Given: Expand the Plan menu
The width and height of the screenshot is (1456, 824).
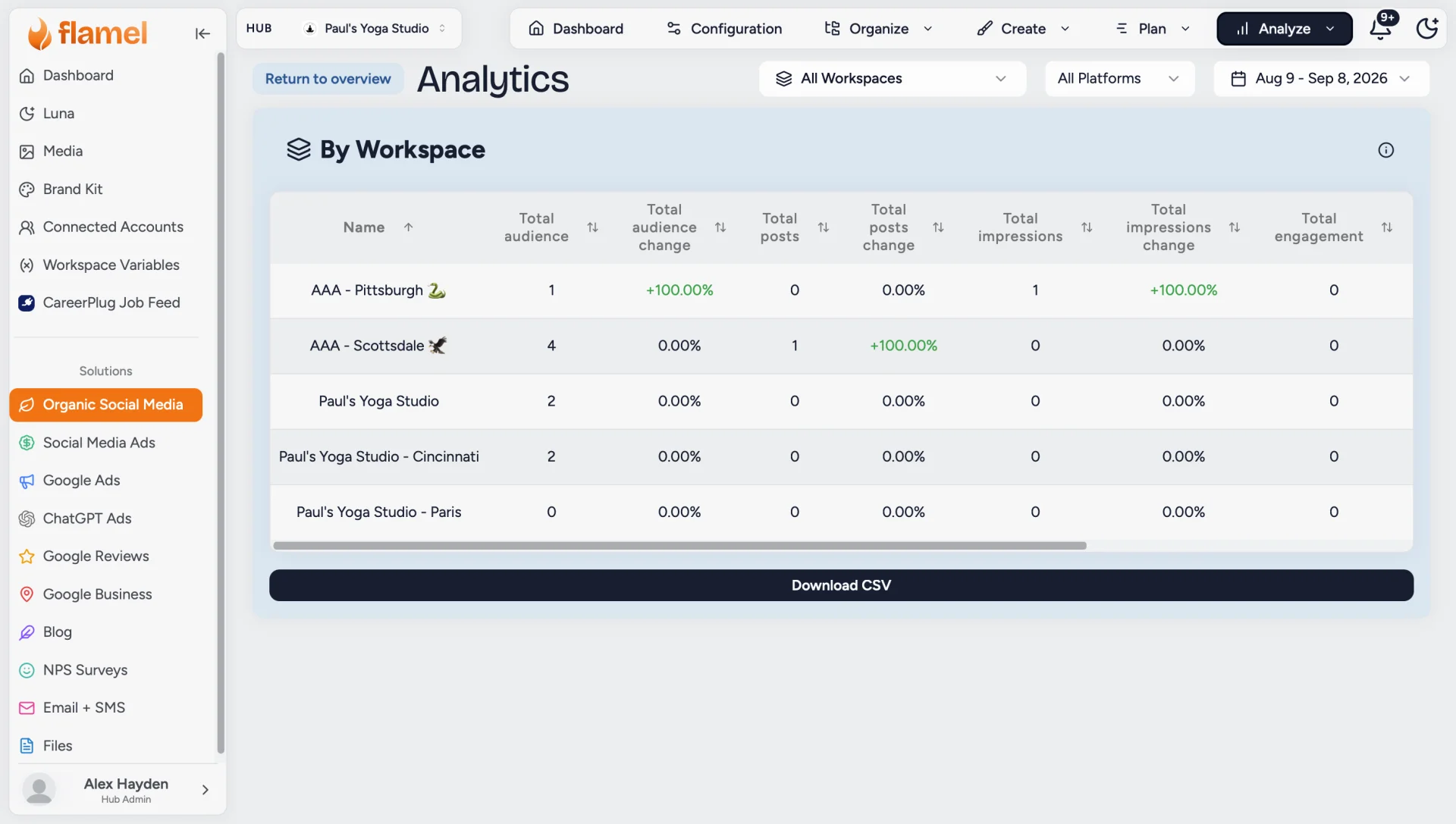Looking at the screenshot, I should coord(1151,29).
